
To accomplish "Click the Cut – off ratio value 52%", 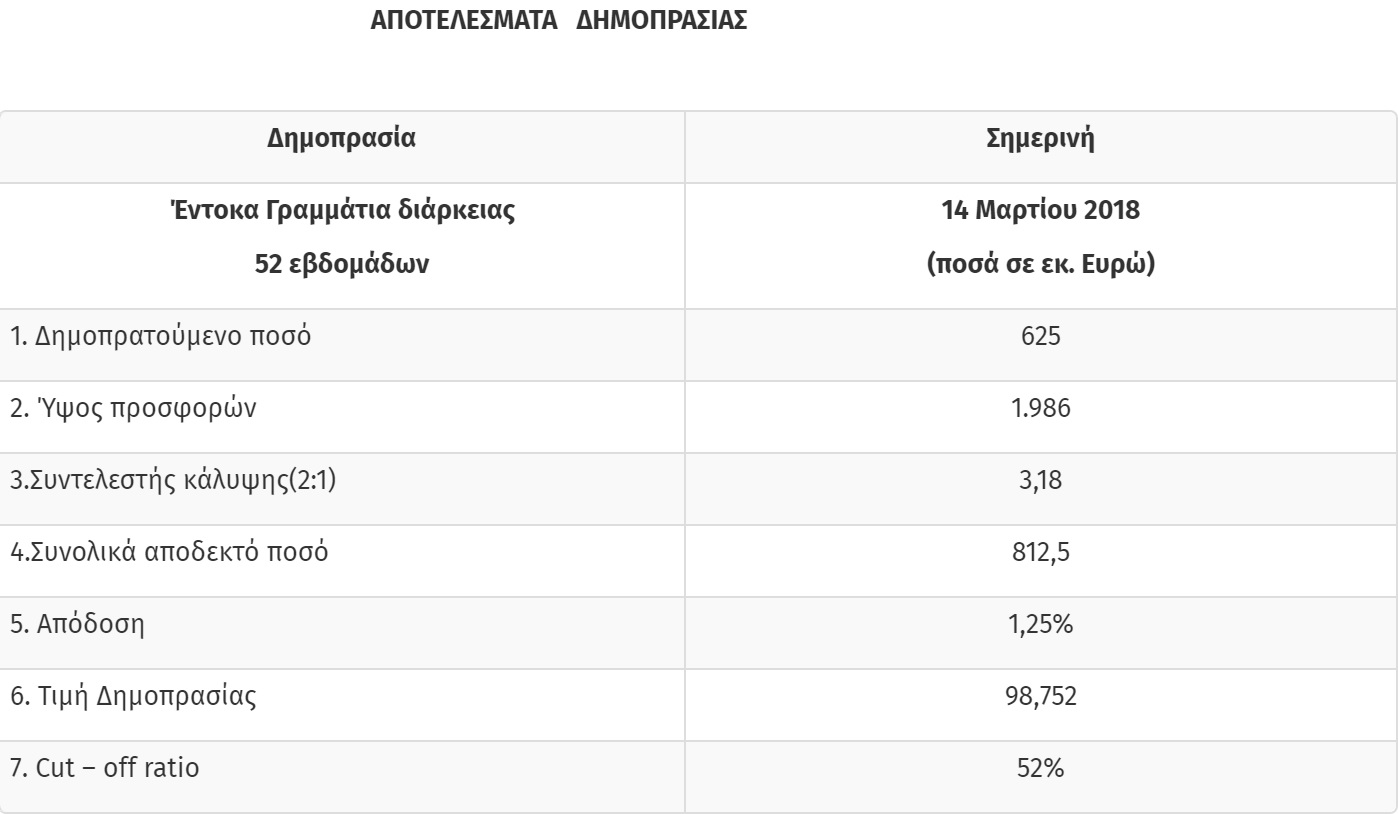I will click(x=1040, y=768).
